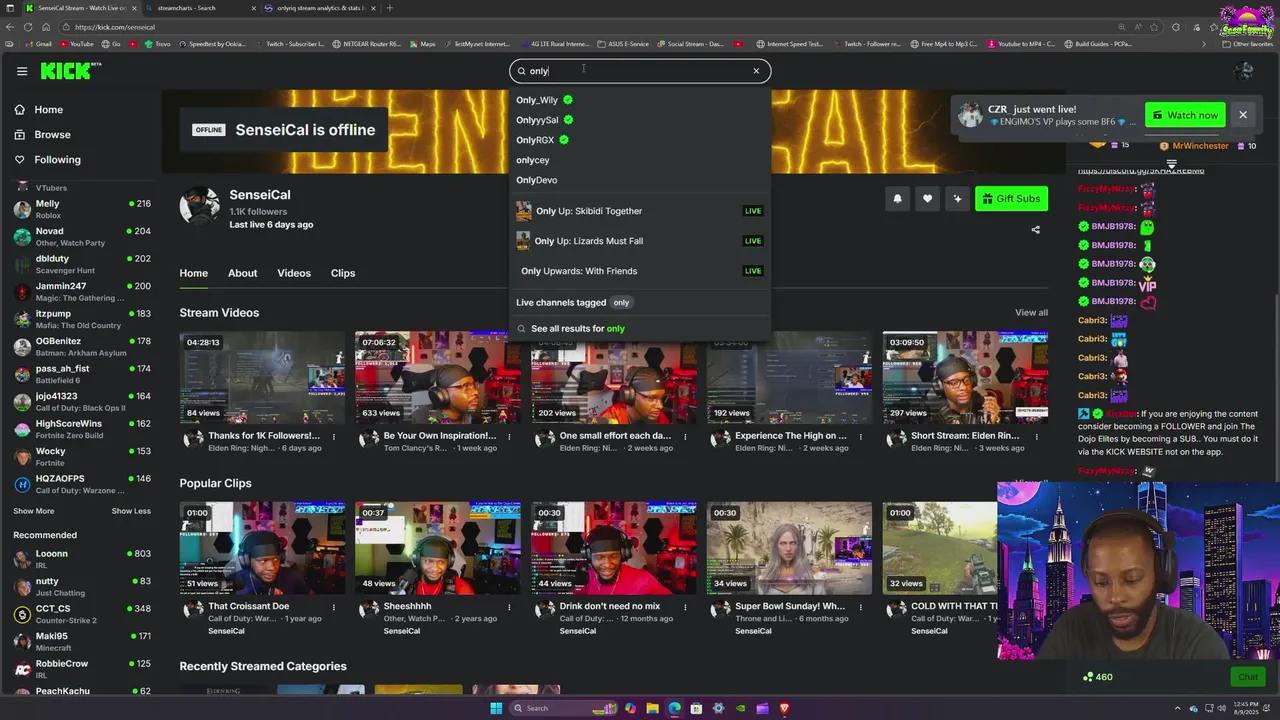This screenshot has height=720, width=1280.
Task: Play the 'Drink don't need no mix' clip
Action: click(614, 548)
